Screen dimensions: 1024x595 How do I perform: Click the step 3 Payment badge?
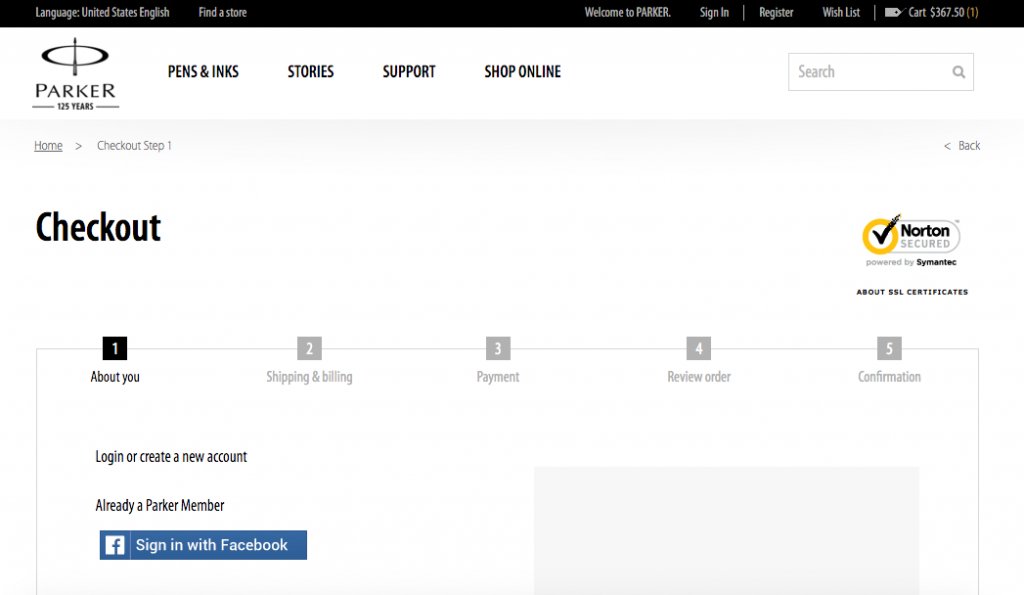498,348
